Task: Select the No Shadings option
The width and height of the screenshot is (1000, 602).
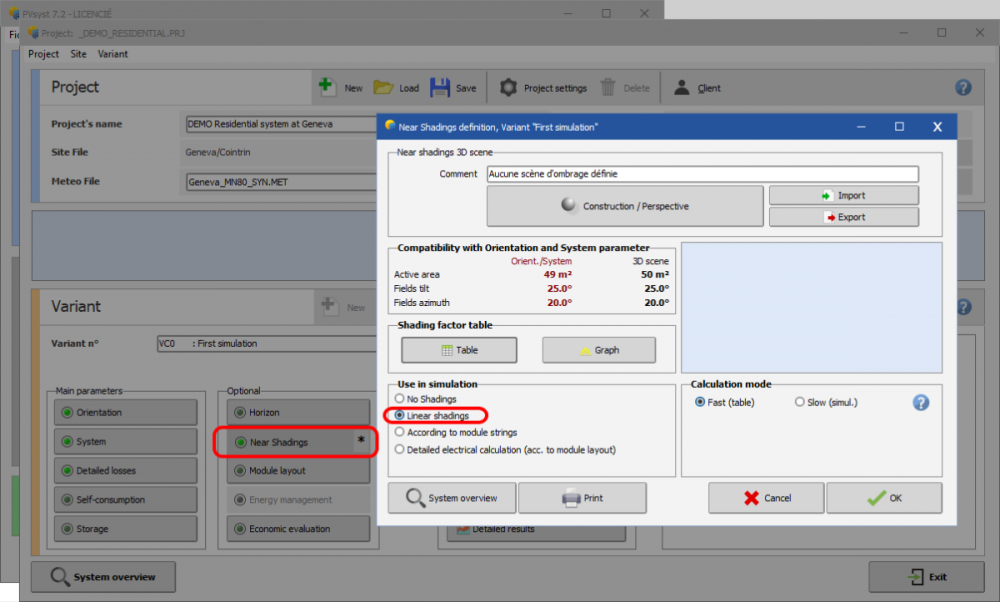Action: click(400, 399)
